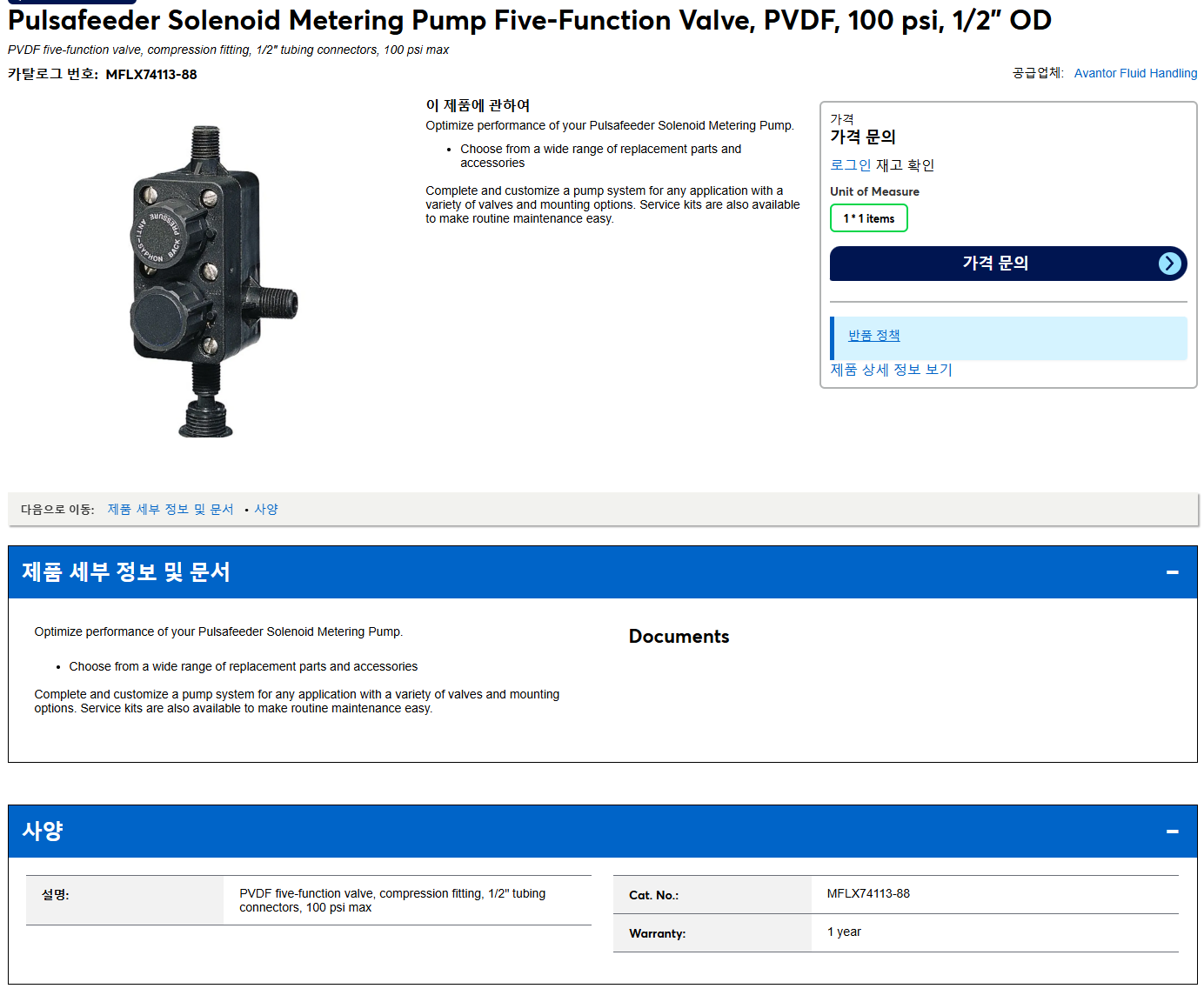Jump to the 사양 anchor link

tap(266, 510)
